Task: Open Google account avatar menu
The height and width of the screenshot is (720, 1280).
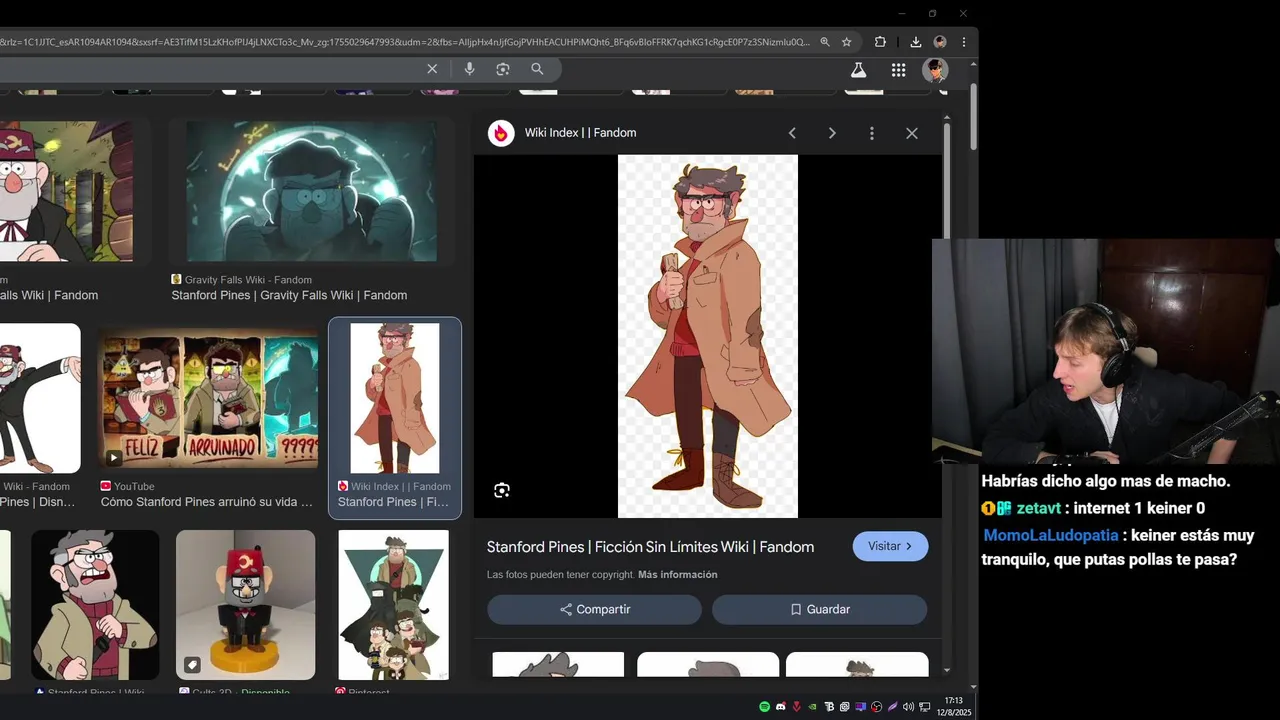Action: pos(935,70)
